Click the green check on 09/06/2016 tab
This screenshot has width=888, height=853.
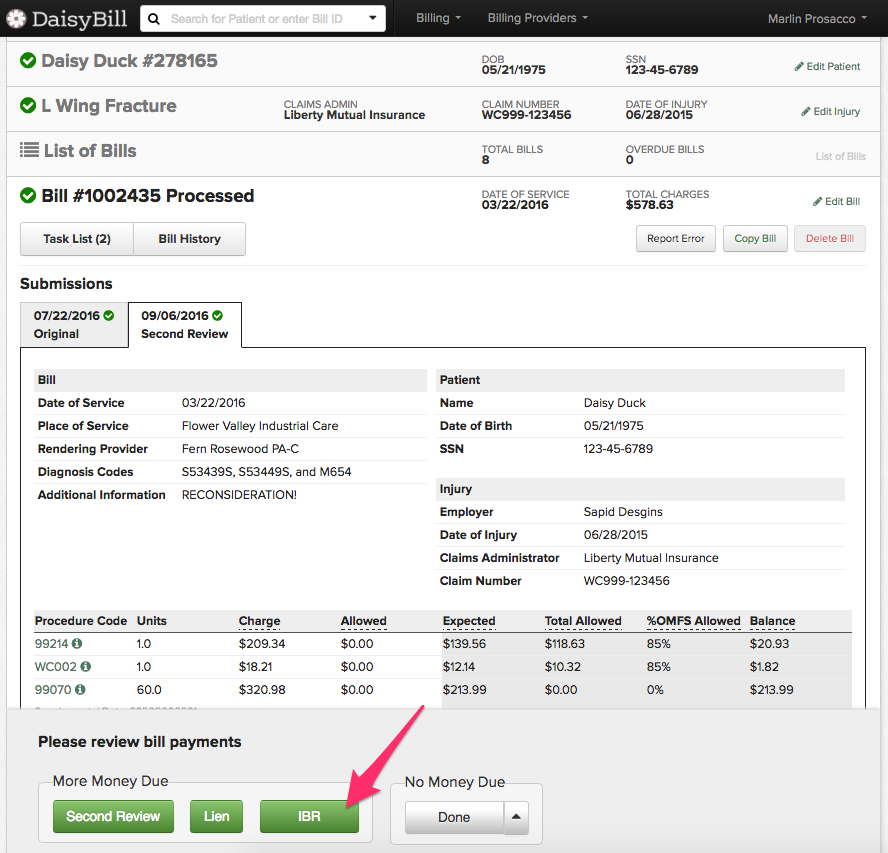pos(217,315)
